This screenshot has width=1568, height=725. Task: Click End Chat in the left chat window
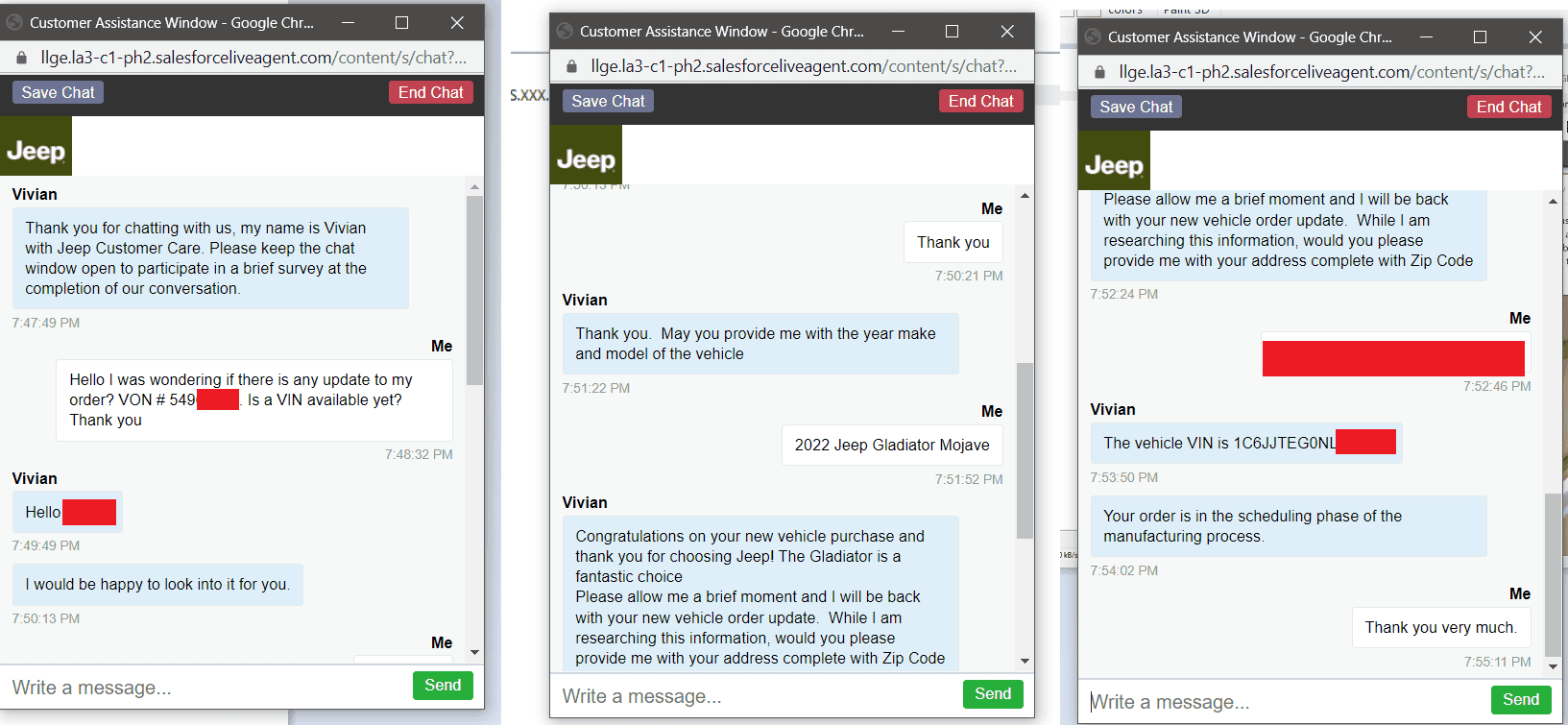tap(430, 92)
